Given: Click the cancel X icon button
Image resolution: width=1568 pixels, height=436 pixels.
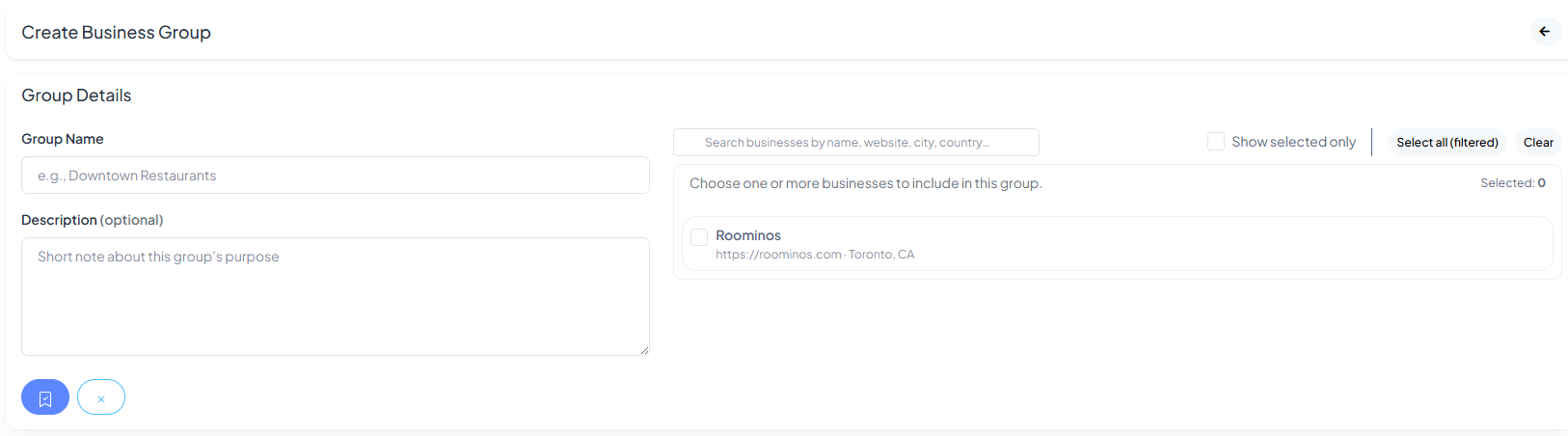Looking at the screenshot, I should pyautogui.click(x=101, y=397).
